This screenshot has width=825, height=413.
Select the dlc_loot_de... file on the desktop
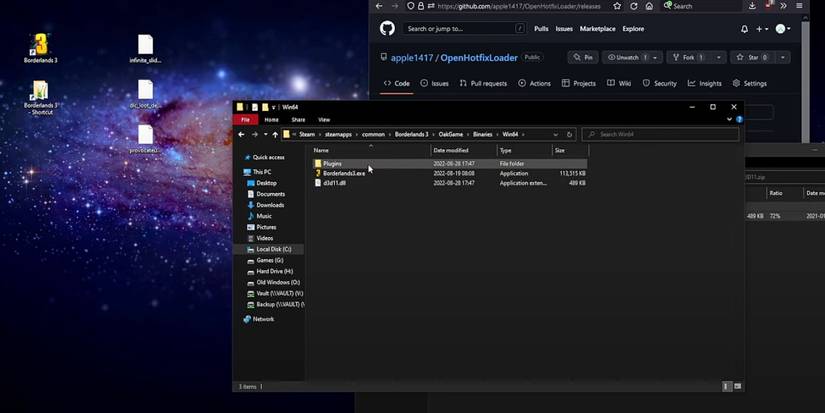coord(145,94)
